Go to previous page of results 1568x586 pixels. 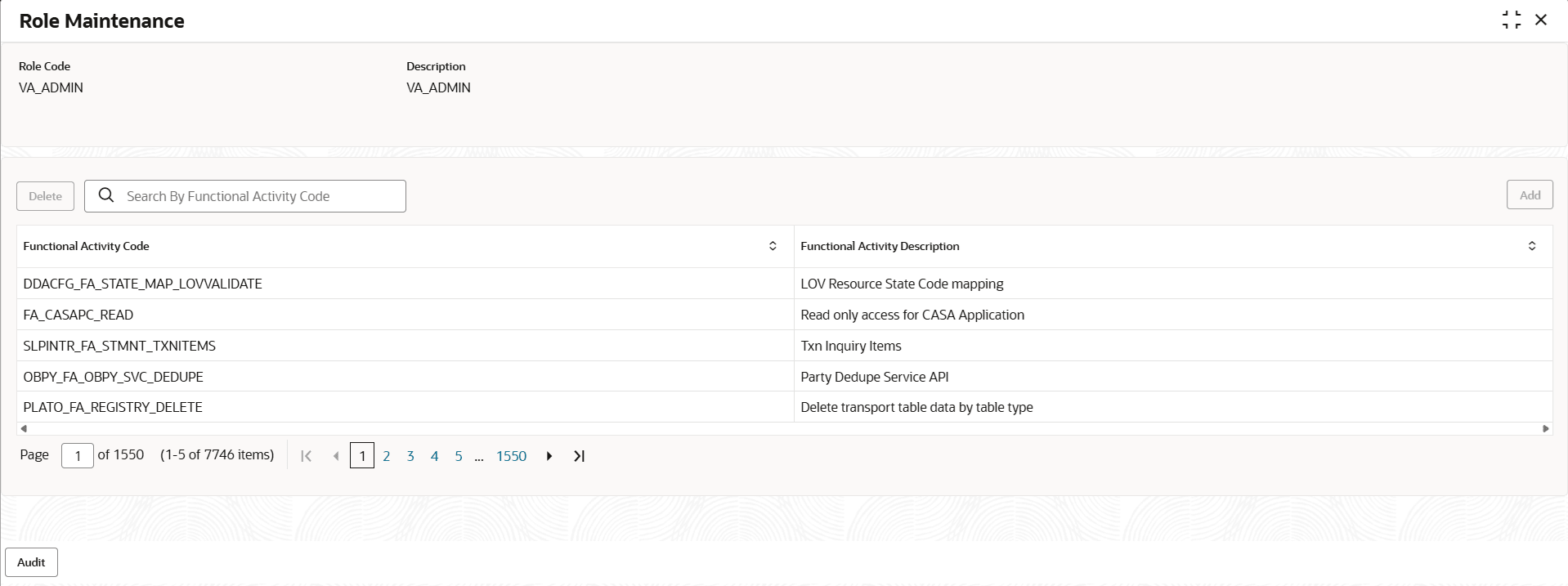336,456
